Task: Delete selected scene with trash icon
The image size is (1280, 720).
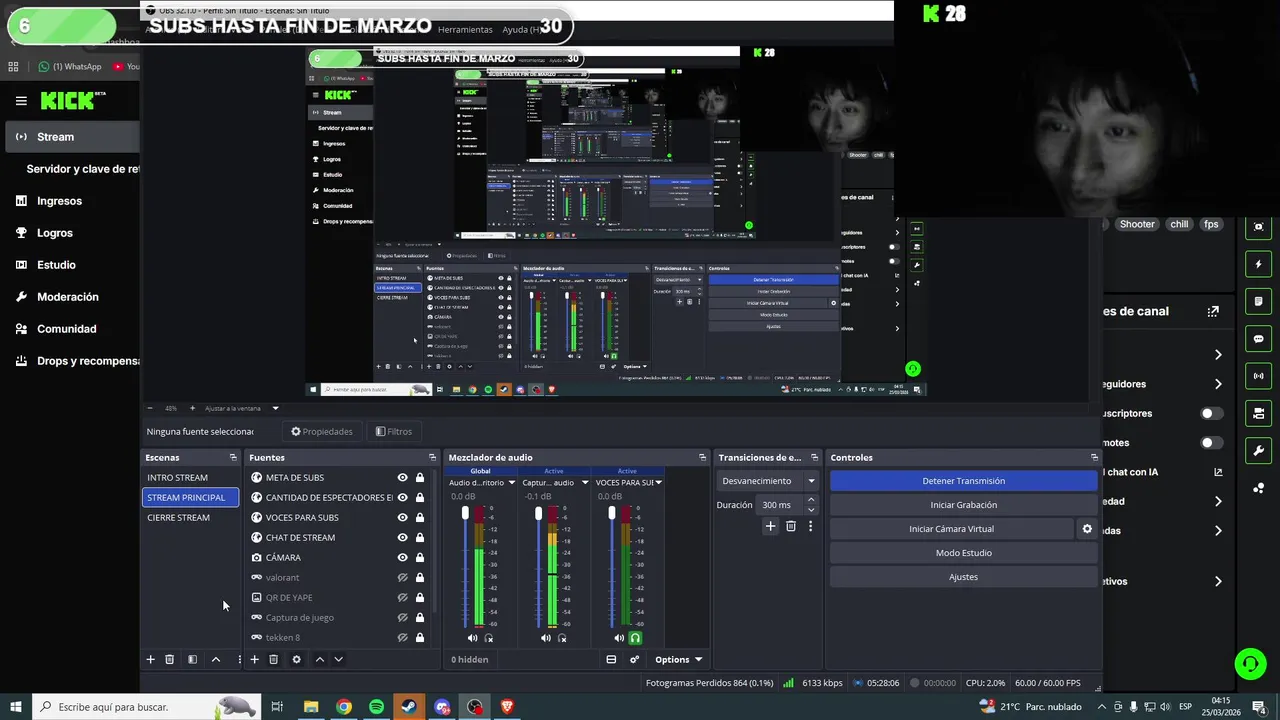Action: coord(170,659)
